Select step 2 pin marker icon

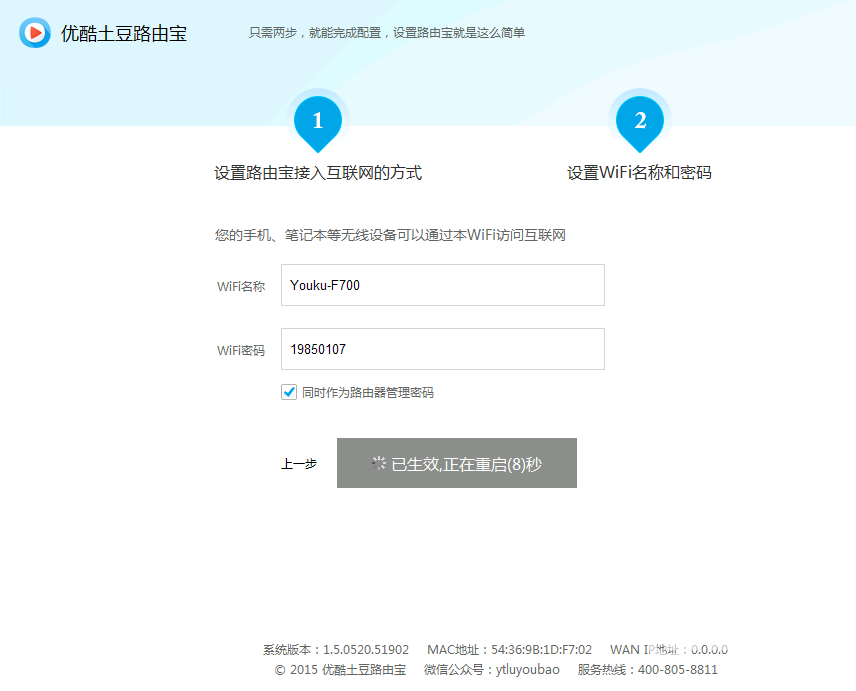click(x=640, y=123)
